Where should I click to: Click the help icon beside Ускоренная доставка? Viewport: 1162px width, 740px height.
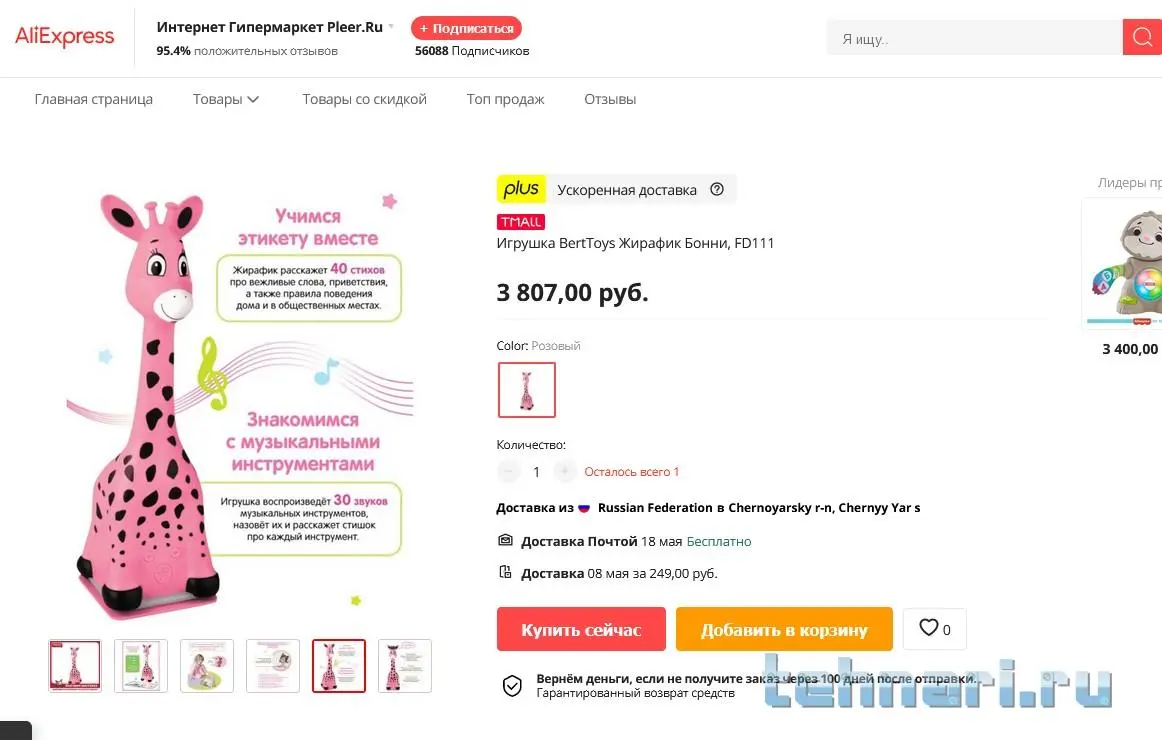point(717,189)
